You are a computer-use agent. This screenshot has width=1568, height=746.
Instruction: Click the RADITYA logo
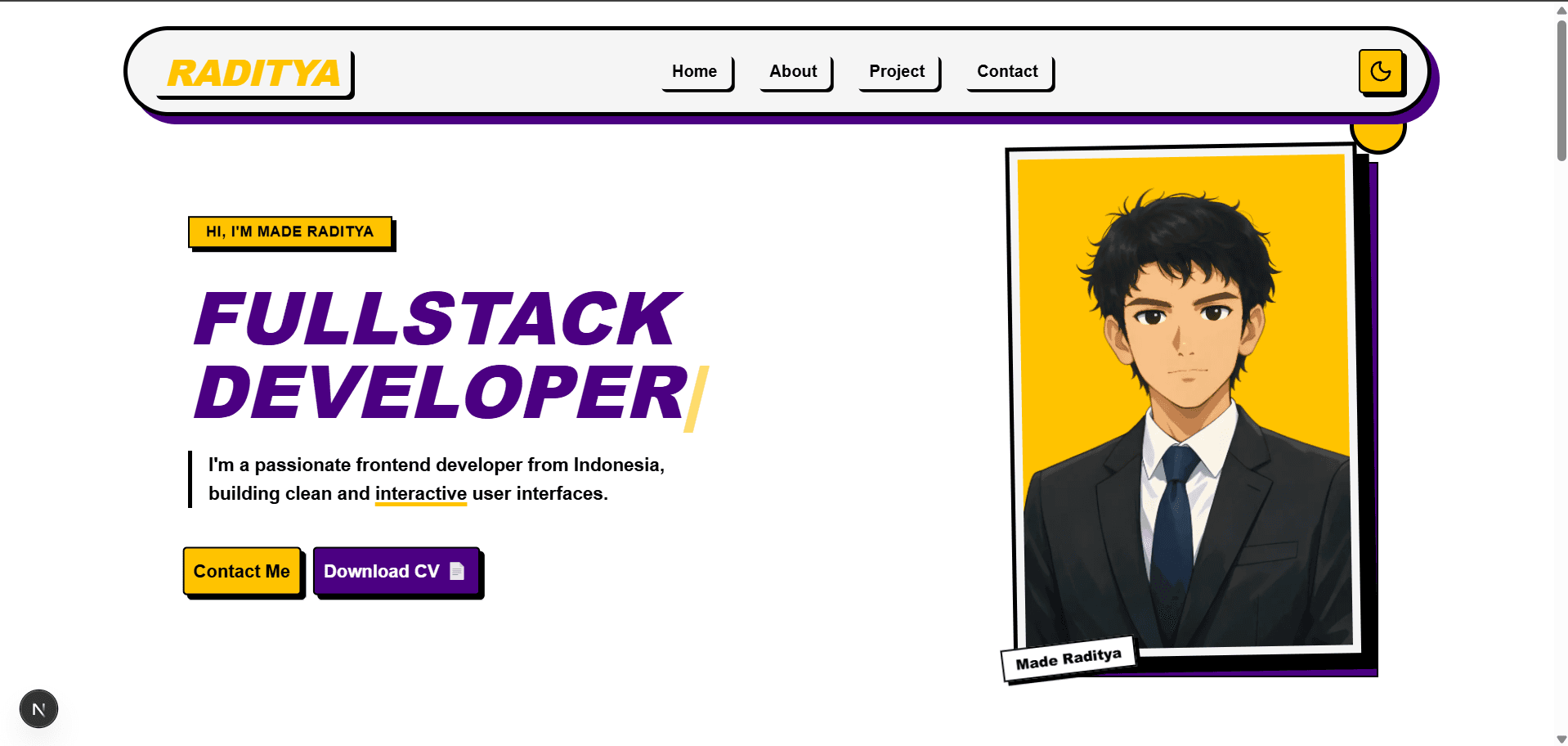[253, 74]
